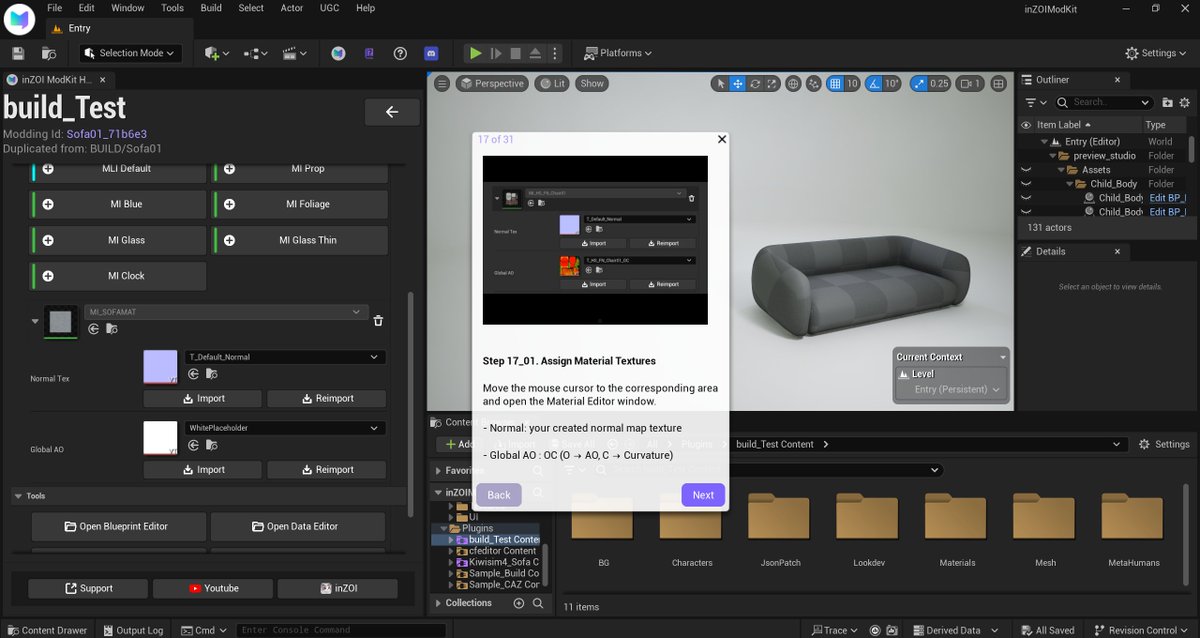Toggle visibility of Assets folder
Viewport: 1200px width, 638px height.
(1026, 170)
